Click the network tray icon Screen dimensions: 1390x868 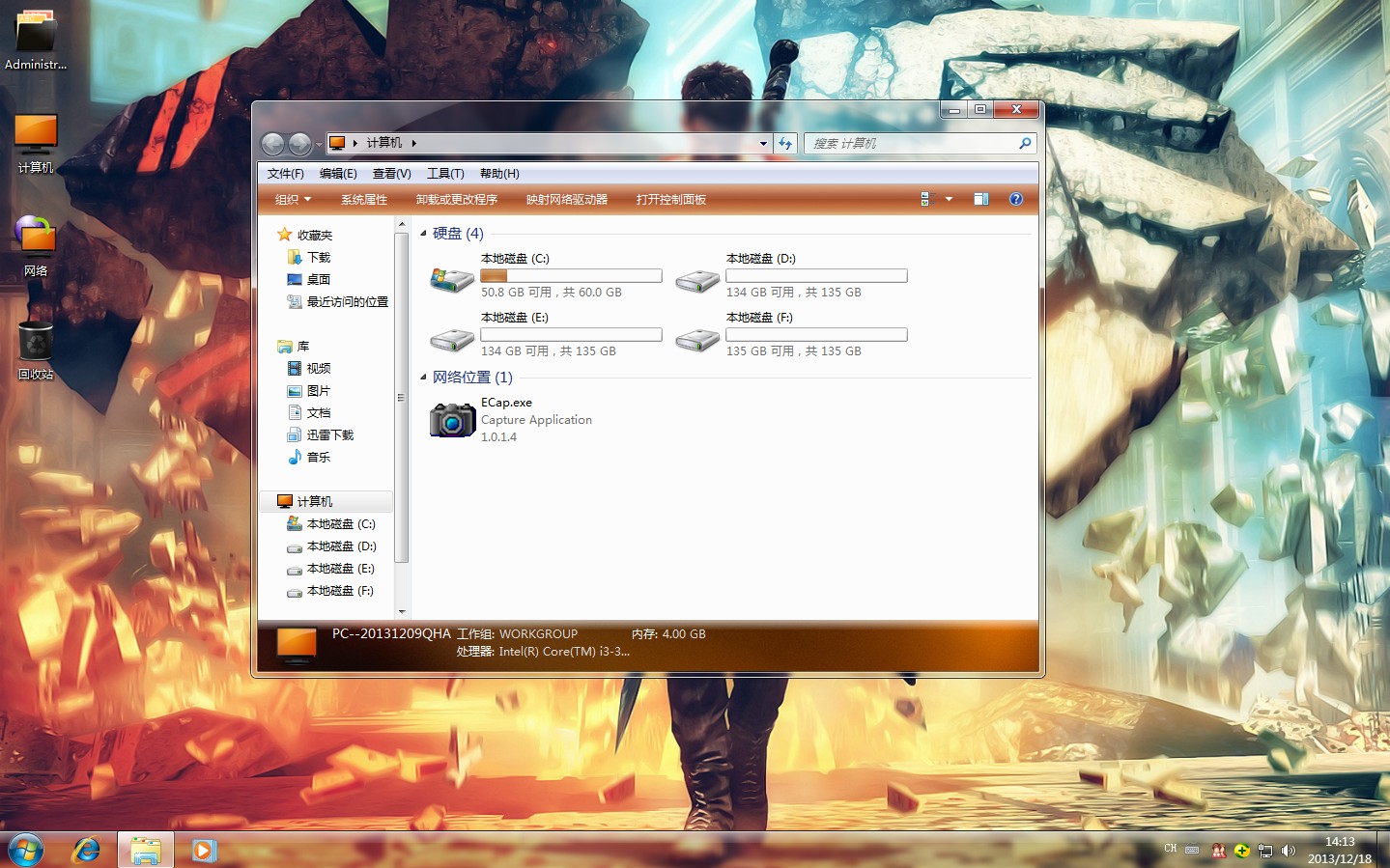click(x=1265, y=851)
